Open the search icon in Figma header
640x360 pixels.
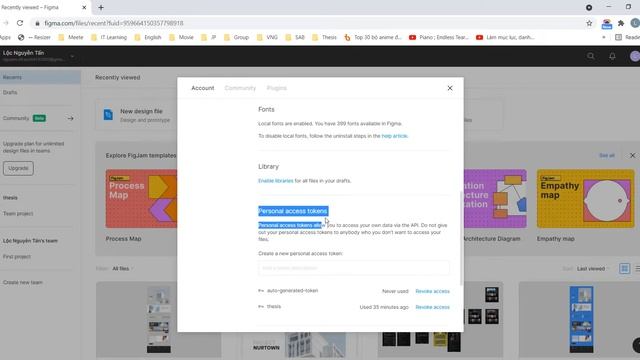coord(591,56)
